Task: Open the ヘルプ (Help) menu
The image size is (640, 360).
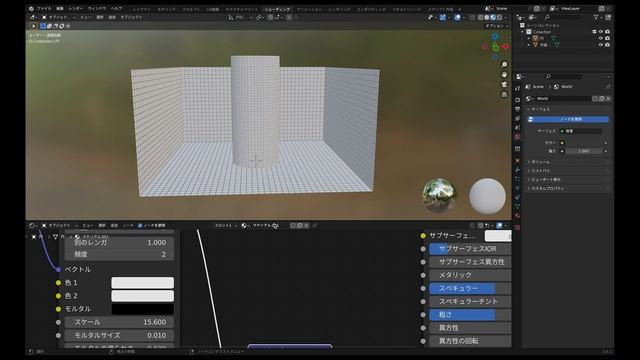Action: tap(116, 8)
